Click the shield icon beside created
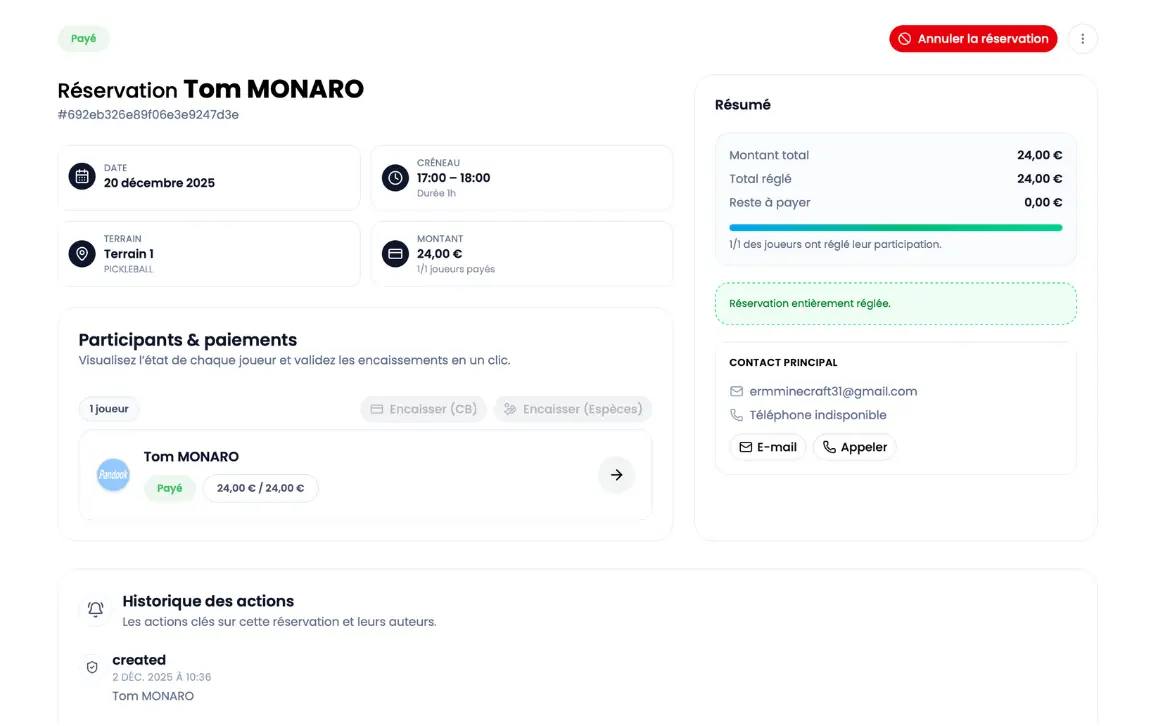Screen dimensions: 1157x726 coord(92,667)
